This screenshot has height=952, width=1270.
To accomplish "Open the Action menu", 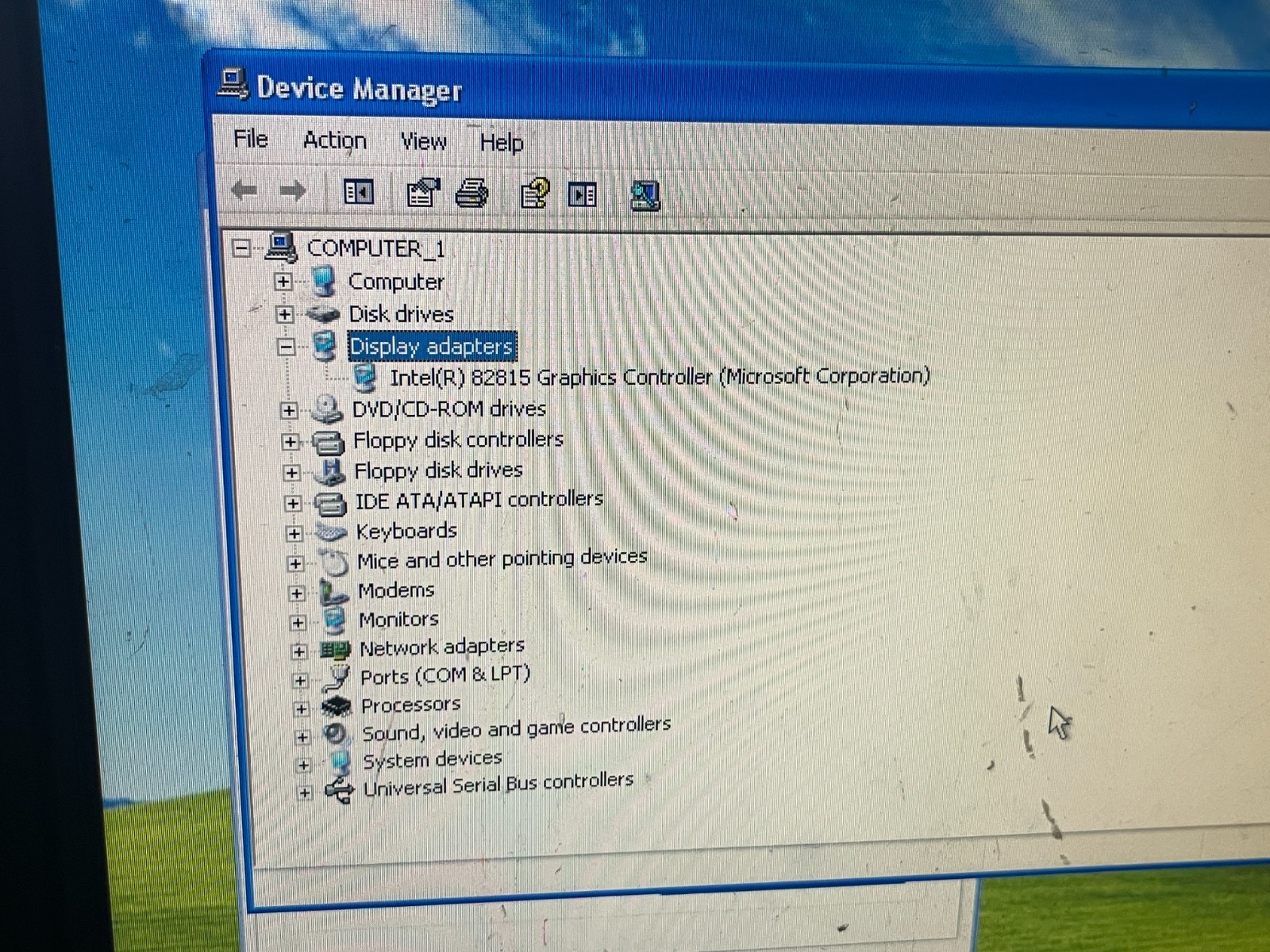I will (x=335, y=140).
